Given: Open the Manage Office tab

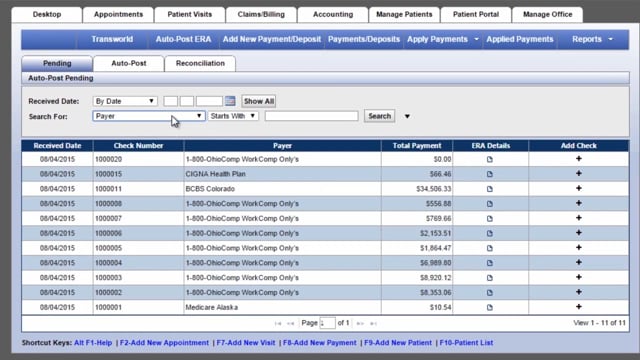Looking at the screenshot, I should click(x=548, y=14).
